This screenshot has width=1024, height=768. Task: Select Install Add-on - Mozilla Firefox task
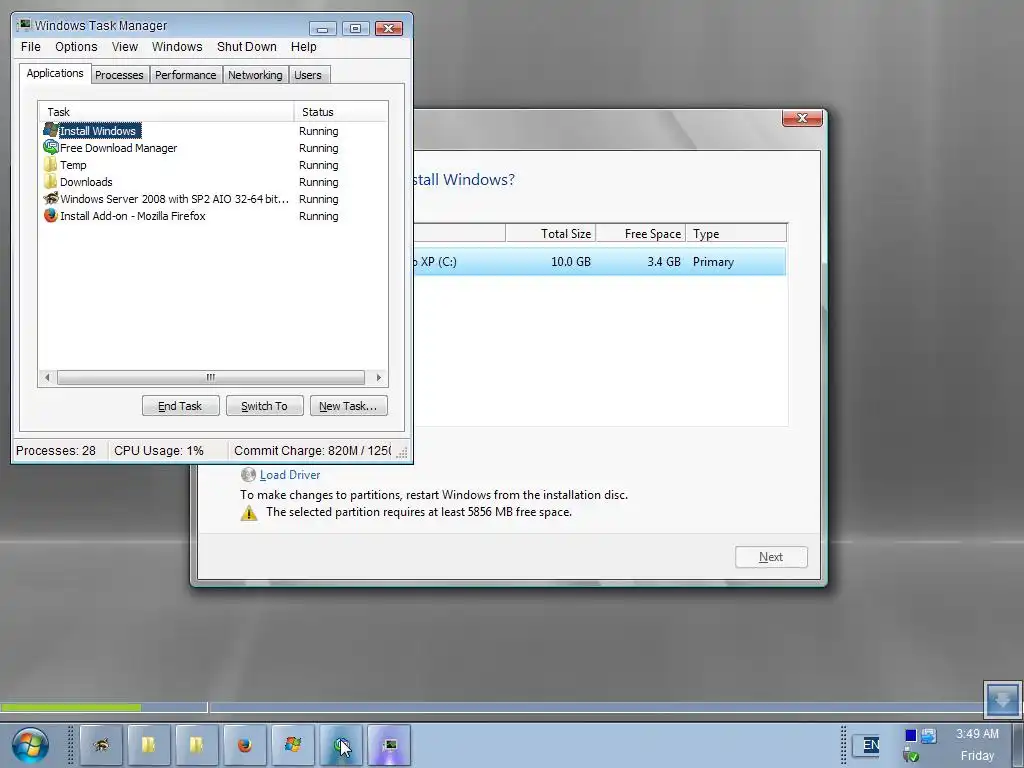pyautogui.click(x=213, y=216)
